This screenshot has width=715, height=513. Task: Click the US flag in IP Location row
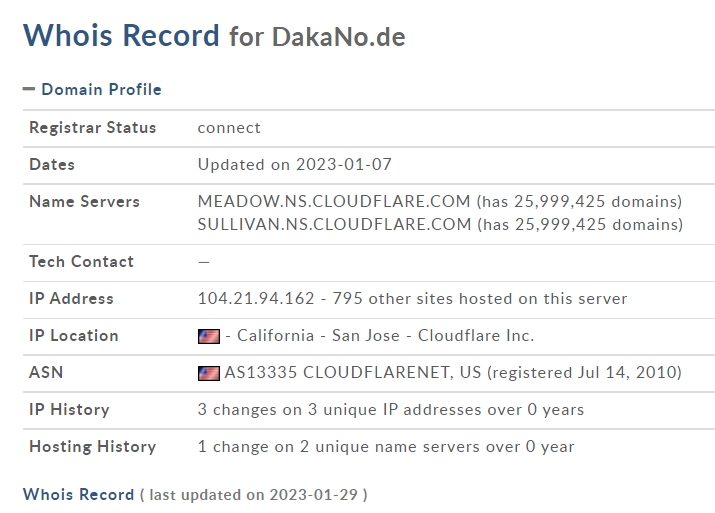209,337
